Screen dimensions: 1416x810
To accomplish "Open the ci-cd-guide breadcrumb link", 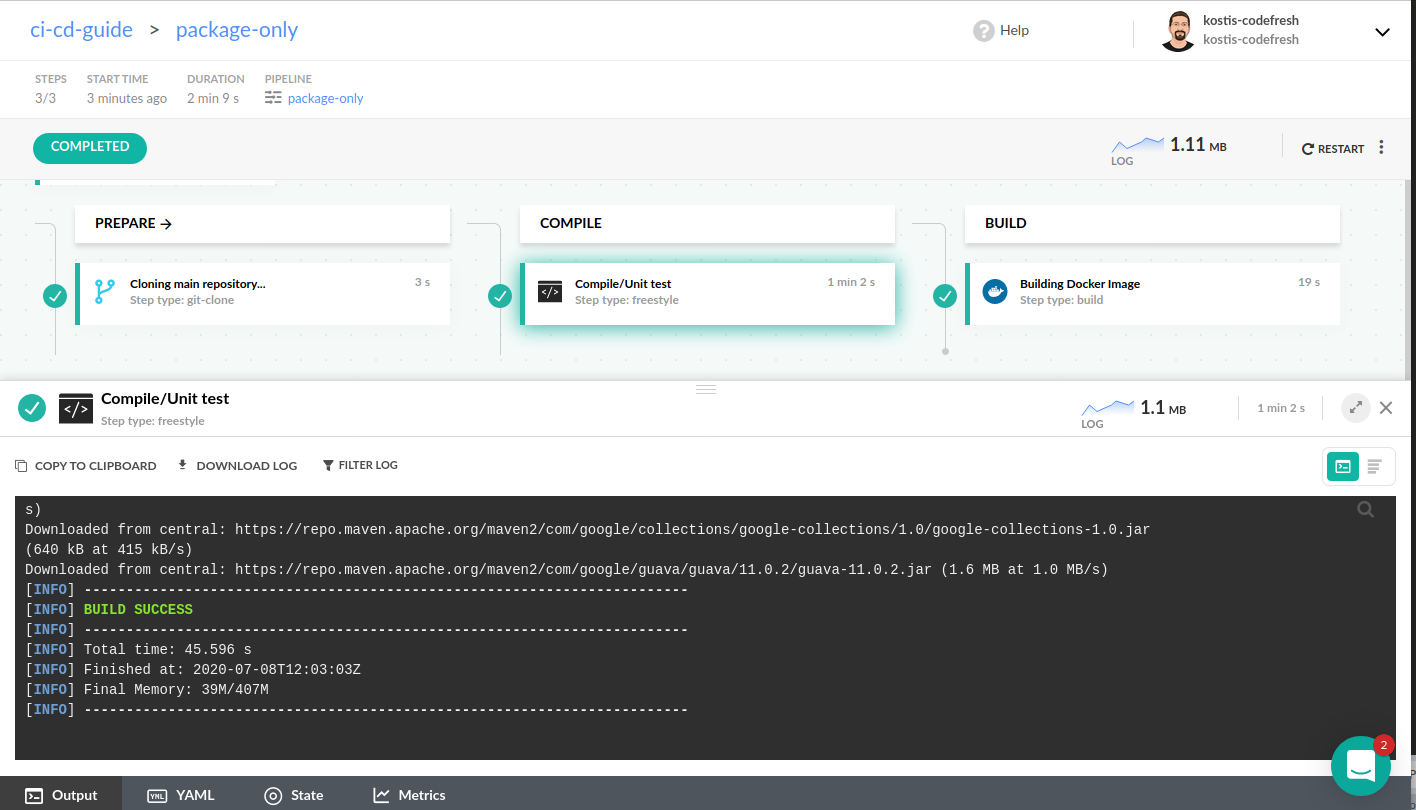I will click(81, 30).
